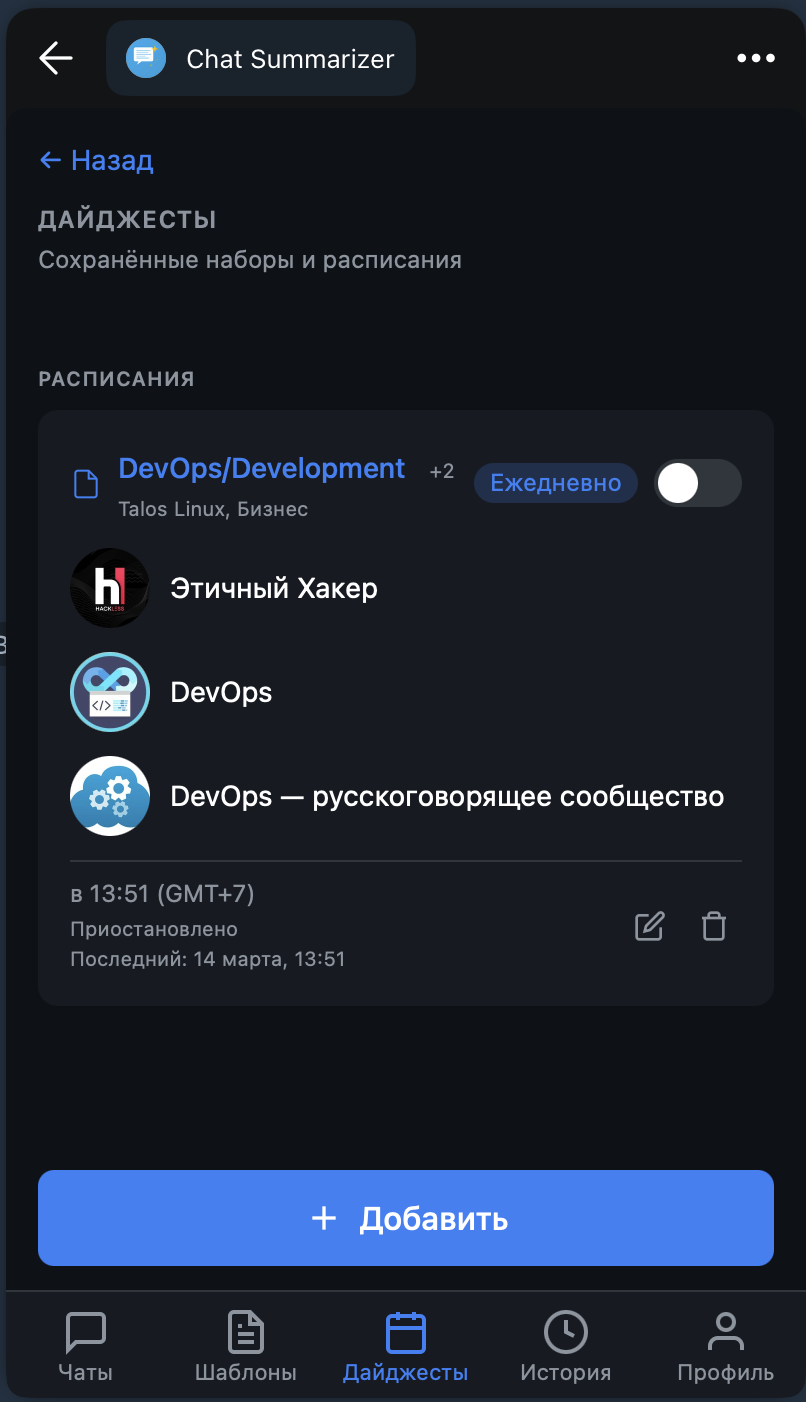Click the document icon next to DevOps/Development
The image size is (806, 1402).
[x=85, y=482]
